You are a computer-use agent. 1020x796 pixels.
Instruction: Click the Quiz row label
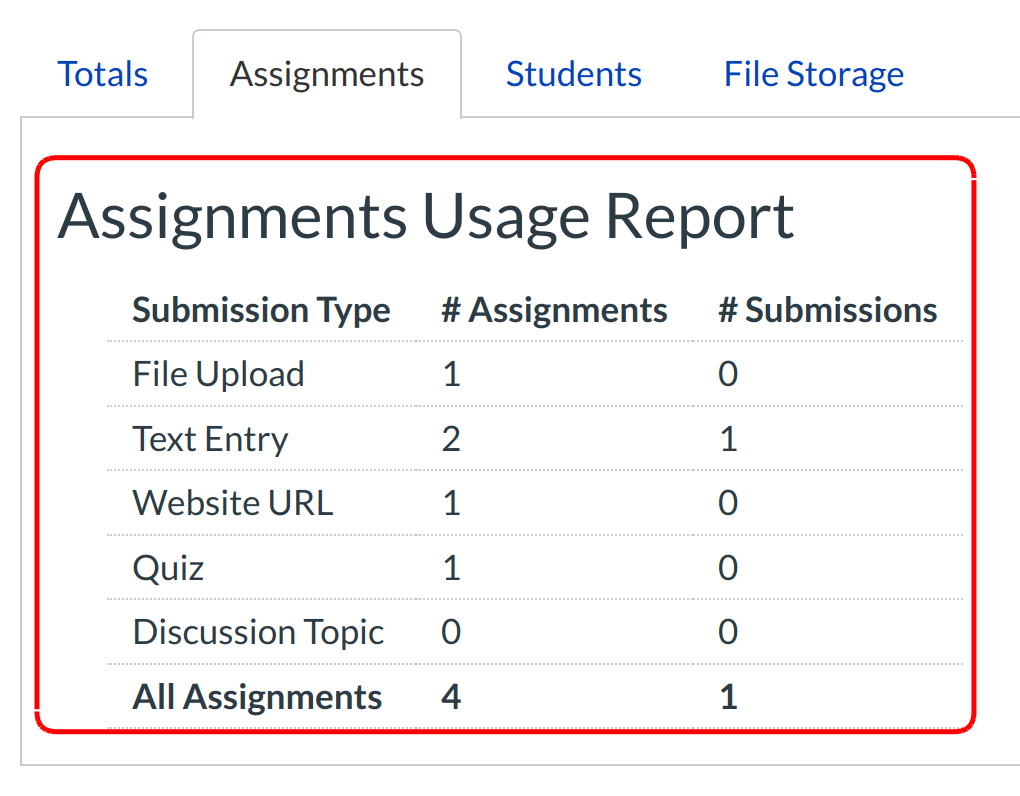tap(168, 568)
